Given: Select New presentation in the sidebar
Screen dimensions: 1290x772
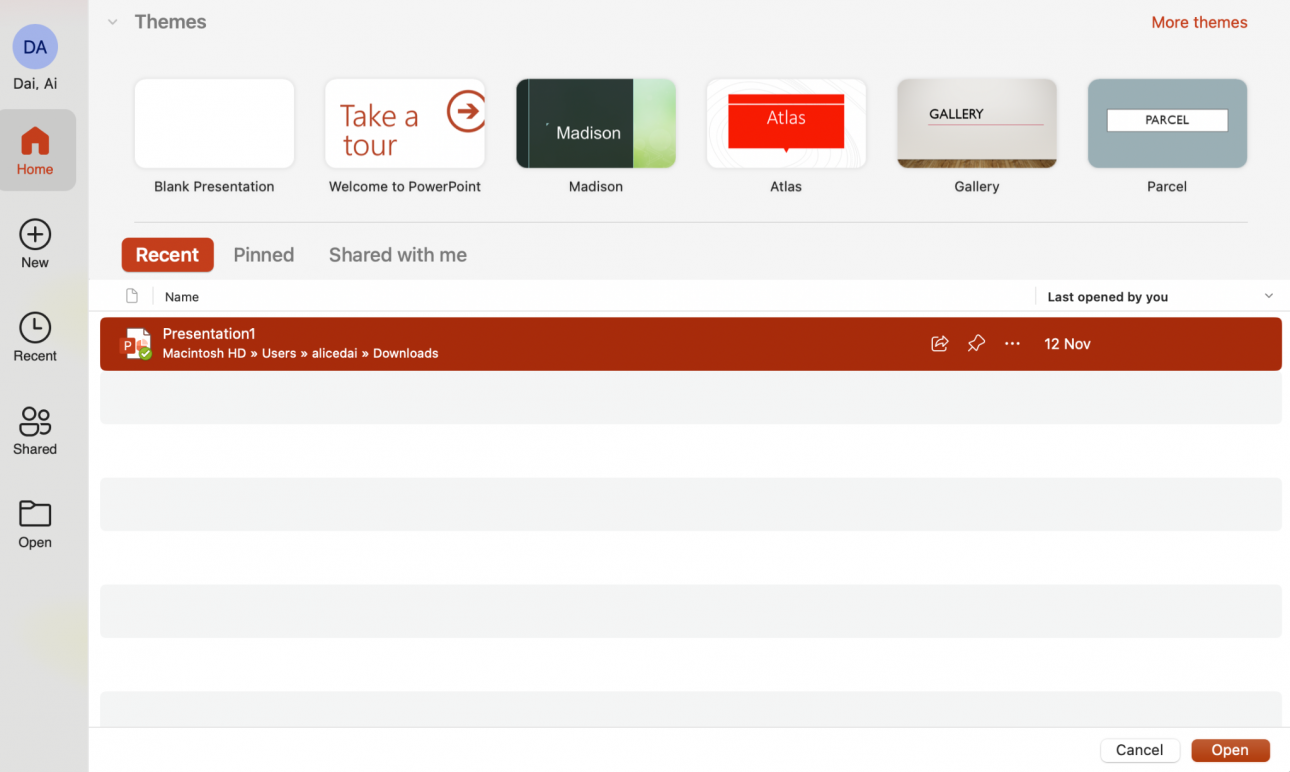Looking at the screenshot, I should point(35,244).
